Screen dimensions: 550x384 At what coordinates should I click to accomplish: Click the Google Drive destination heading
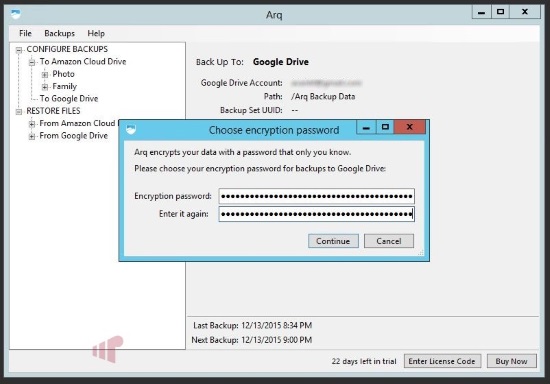coord(281,62)
